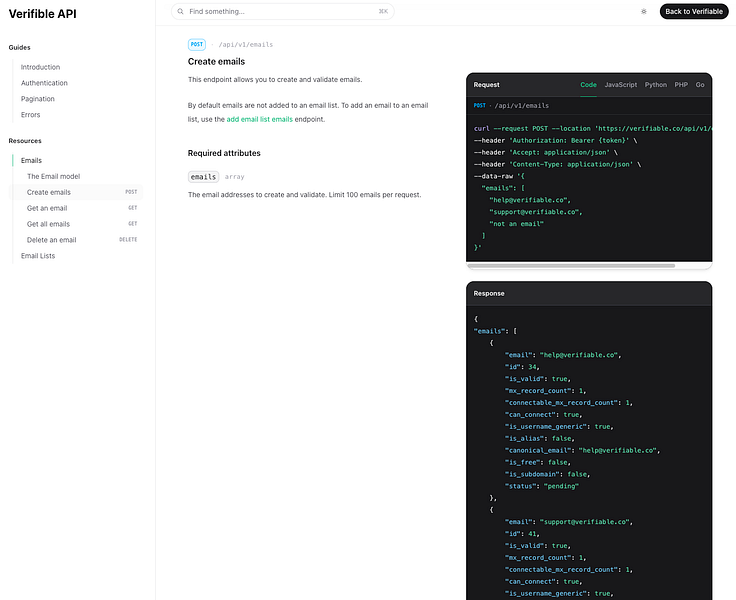Open the Introduction guide
Screen dimensions: 736x600
pyautogui.click(x=40, y=67)
